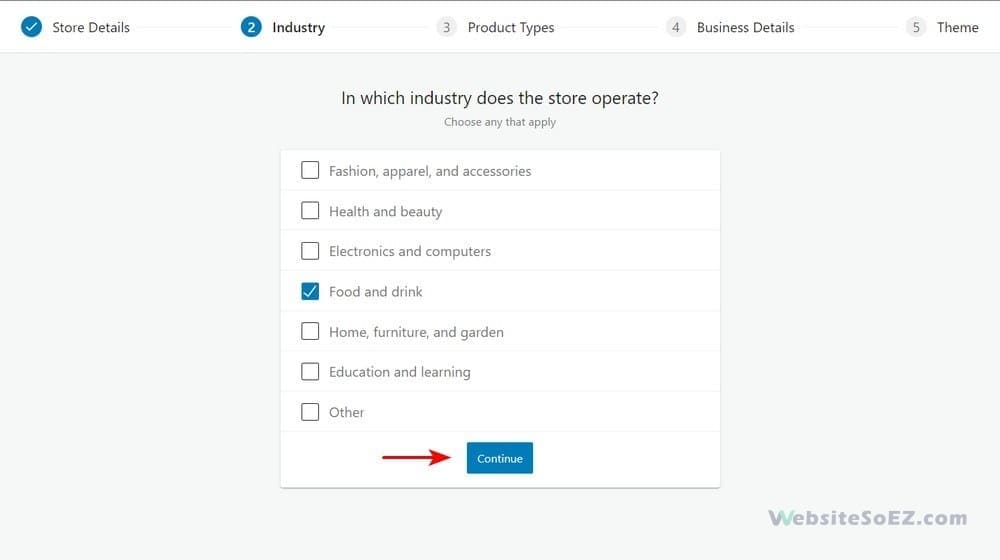The width and height of the screenshot is (1000, 560).
Task: Enable the Education and learning checkbox
Action: tap(310, 371)
